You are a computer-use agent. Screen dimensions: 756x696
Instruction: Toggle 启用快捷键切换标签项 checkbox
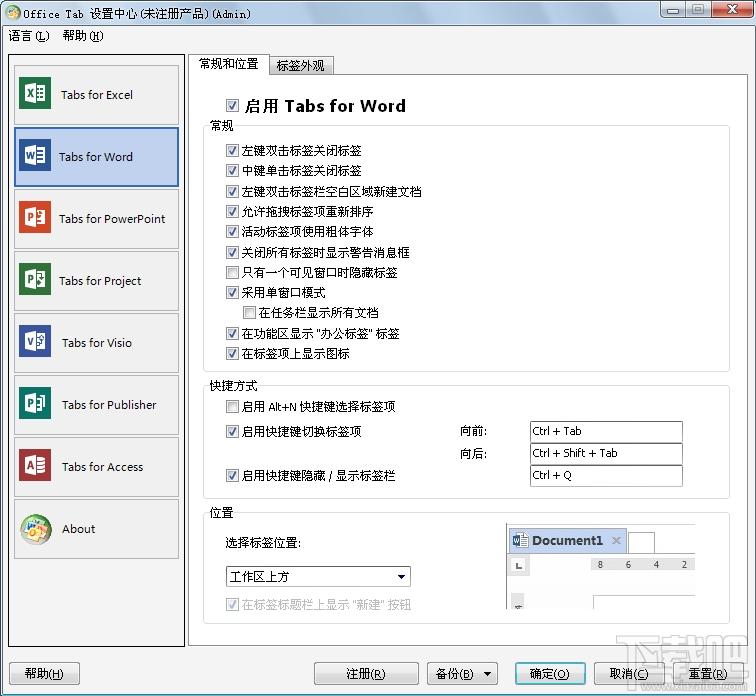pos(232,431)
